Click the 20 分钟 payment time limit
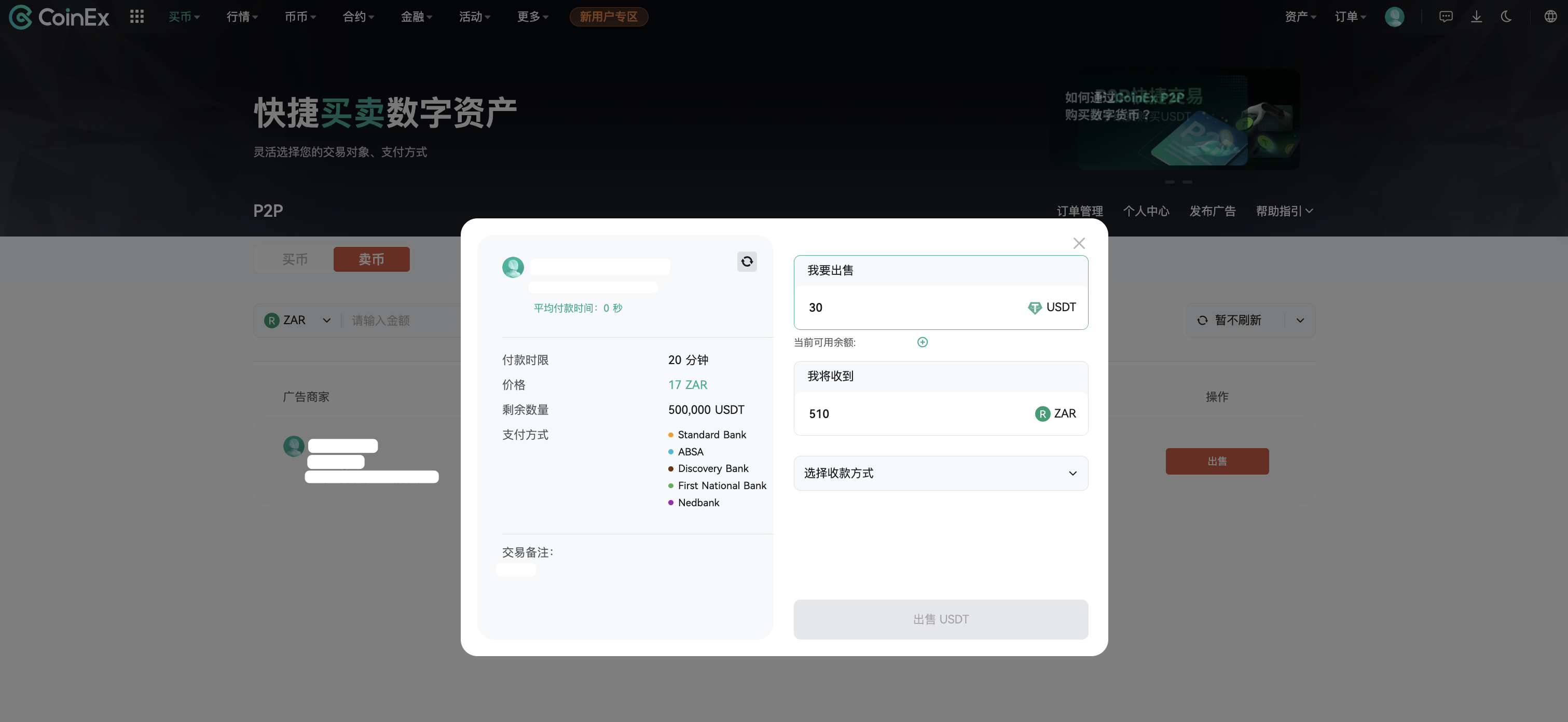This screenshot has height=722, width=1568. pos(688,360)
